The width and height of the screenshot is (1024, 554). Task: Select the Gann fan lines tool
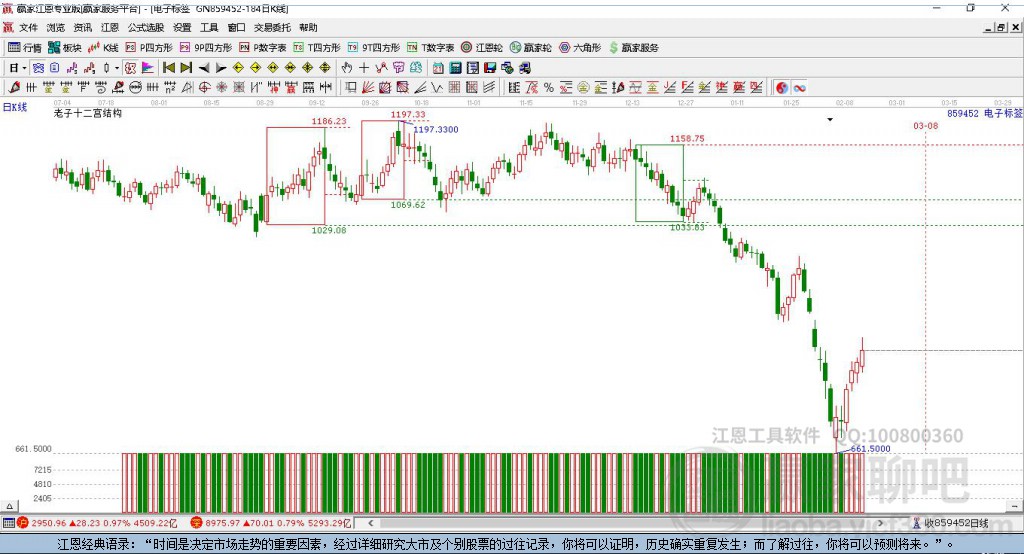(x=368, y=87)
